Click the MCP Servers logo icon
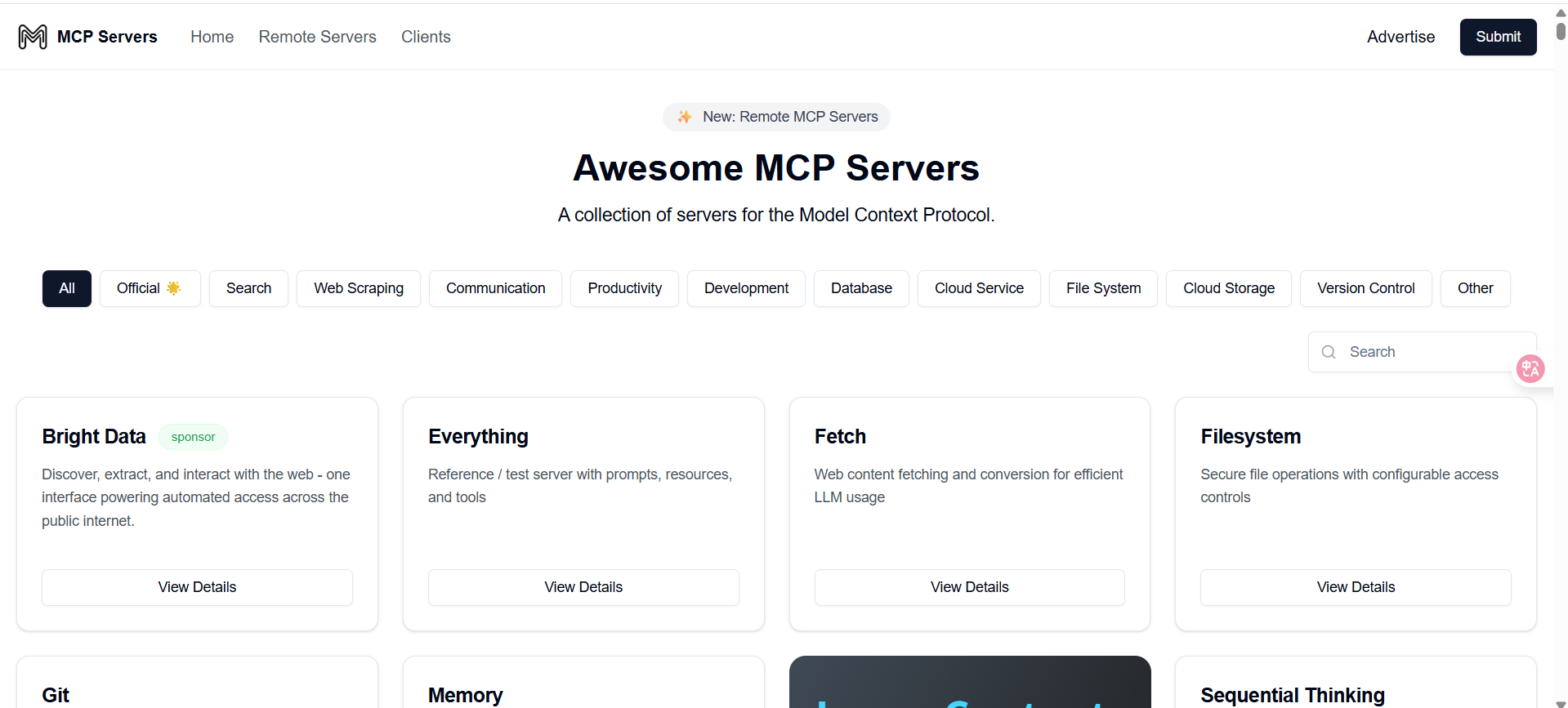 click(33, 37)
